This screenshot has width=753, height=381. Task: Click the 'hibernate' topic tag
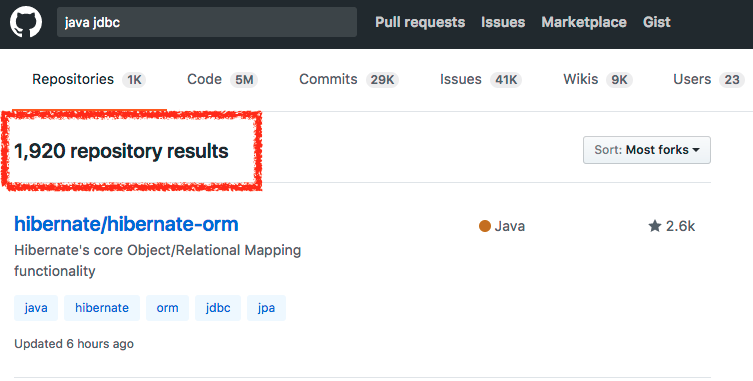[x=102, y=308]
